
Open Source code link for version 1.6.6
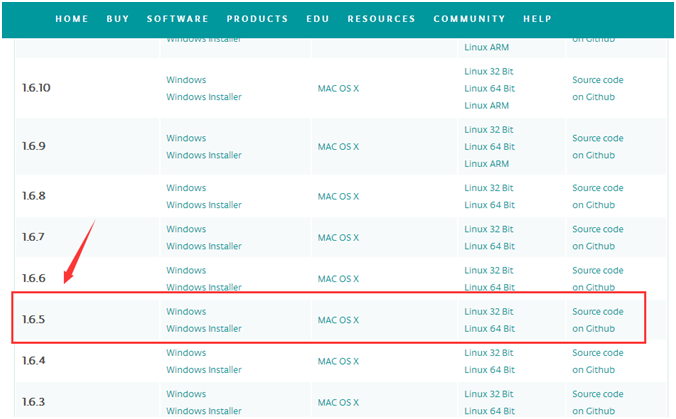(598, 270)
